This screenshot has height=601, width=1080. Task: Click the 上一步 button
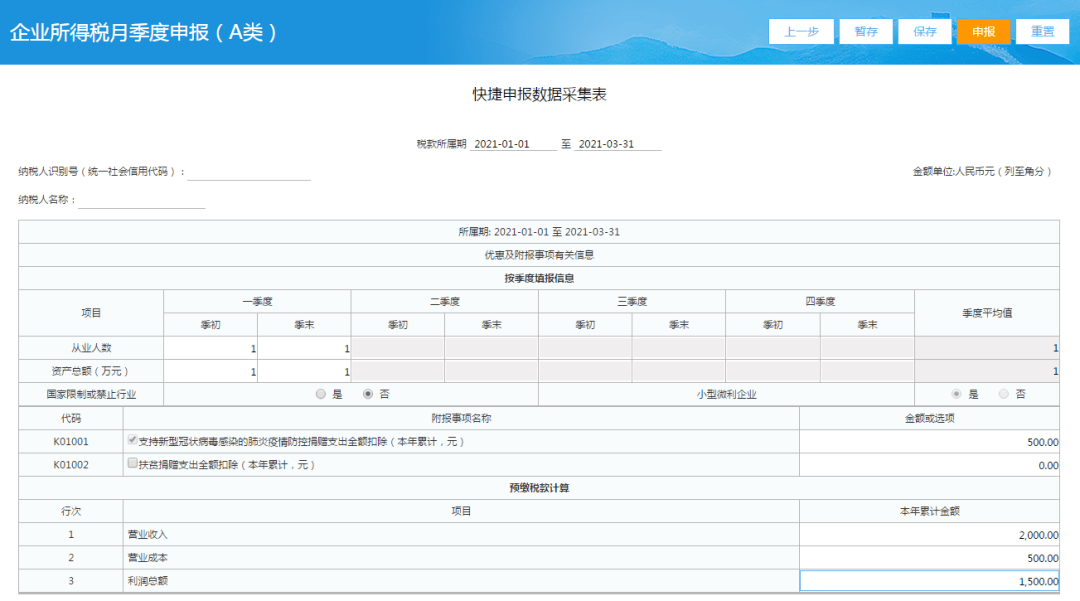(801, 32)
